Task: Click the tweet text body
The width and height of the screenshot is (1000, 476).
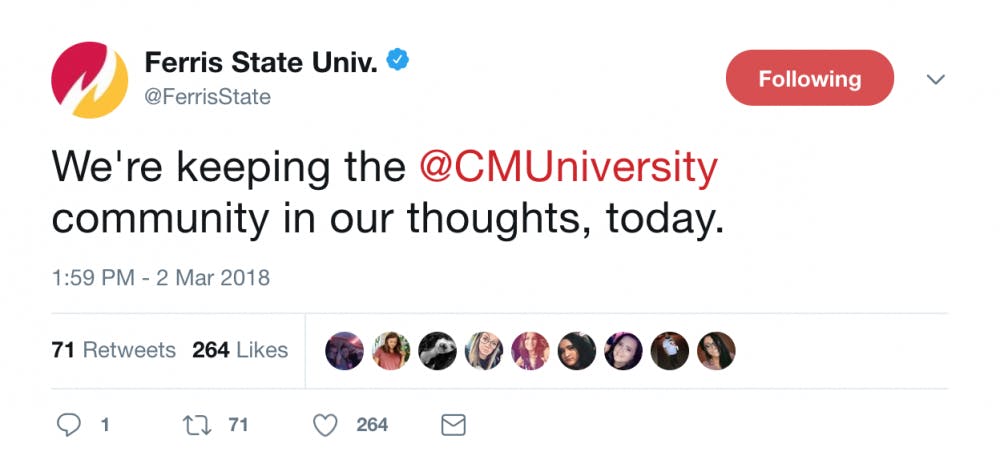Action: [386, 193]
